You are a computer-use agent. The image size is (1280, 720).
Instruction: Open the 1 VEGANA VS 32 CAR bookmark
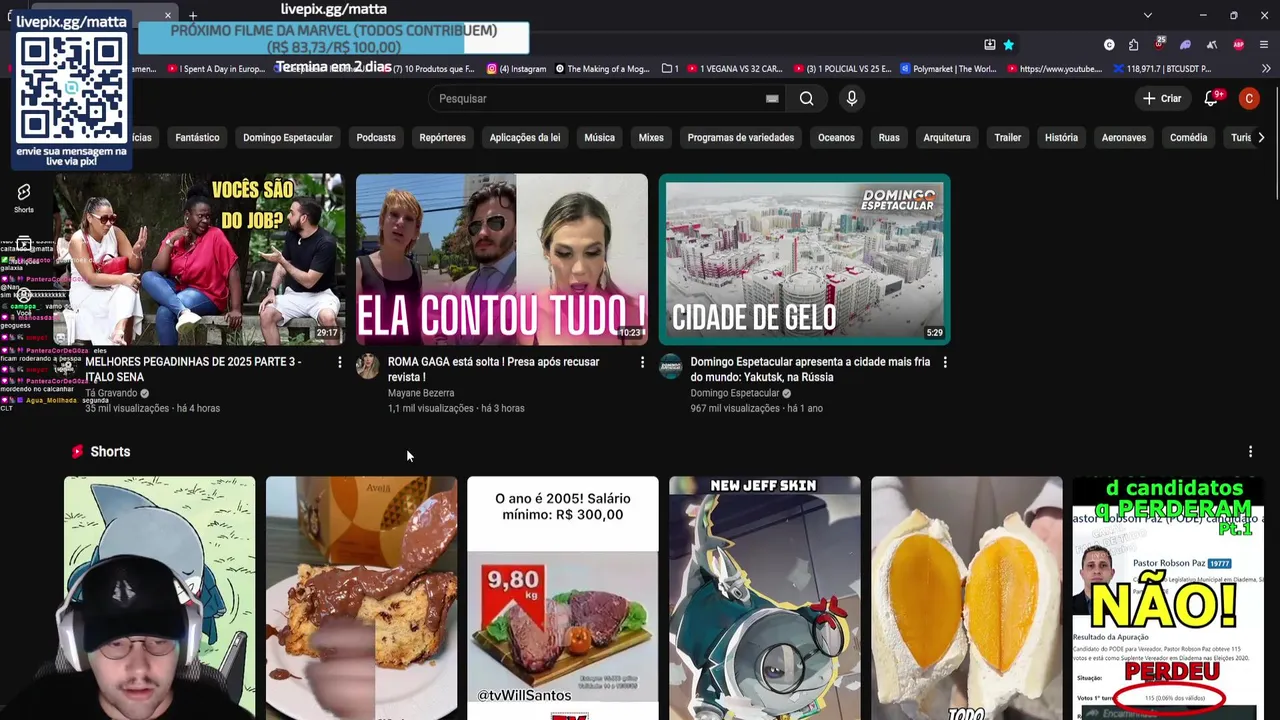(733, 69)
